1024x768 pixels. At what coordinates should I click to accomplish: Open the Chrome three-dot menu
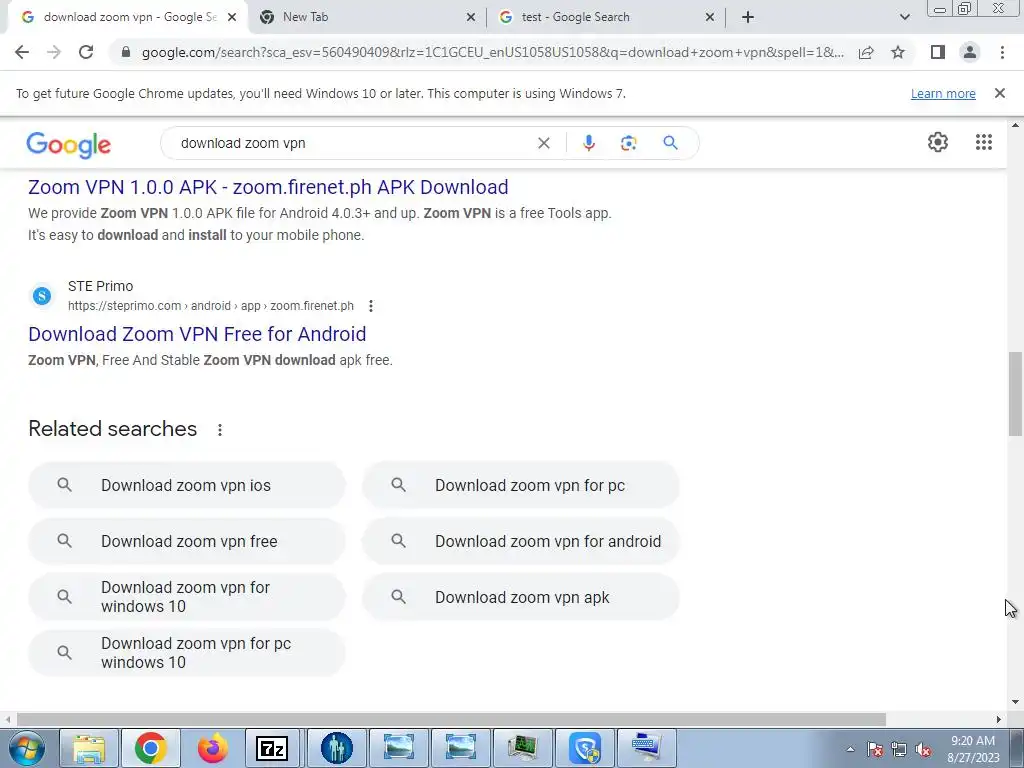[1002, 52]
